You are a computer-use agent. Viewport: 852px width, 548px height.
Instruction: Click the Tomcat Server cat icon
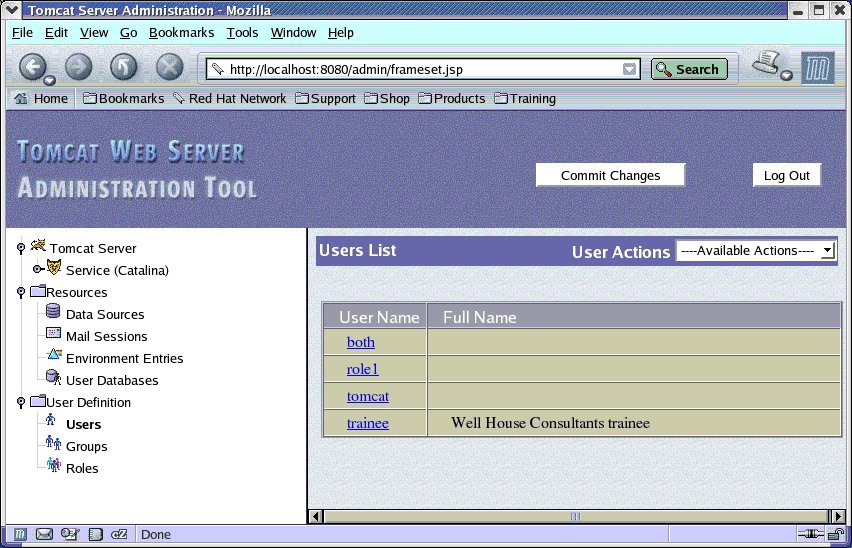tap(38, 246)
